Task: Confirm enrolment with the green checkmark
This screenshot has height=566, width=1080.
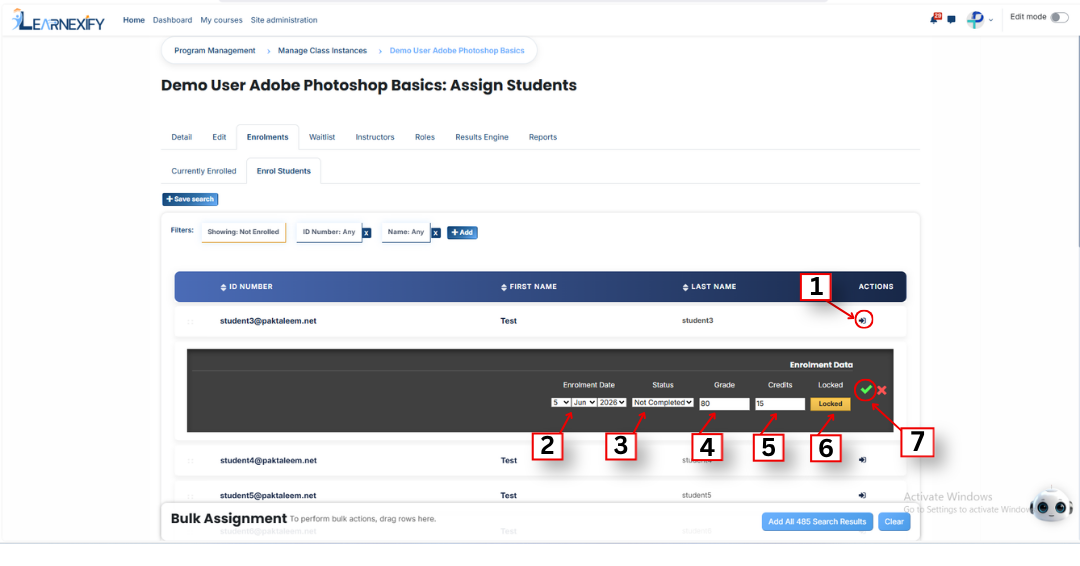Action: tap(866, 390)
